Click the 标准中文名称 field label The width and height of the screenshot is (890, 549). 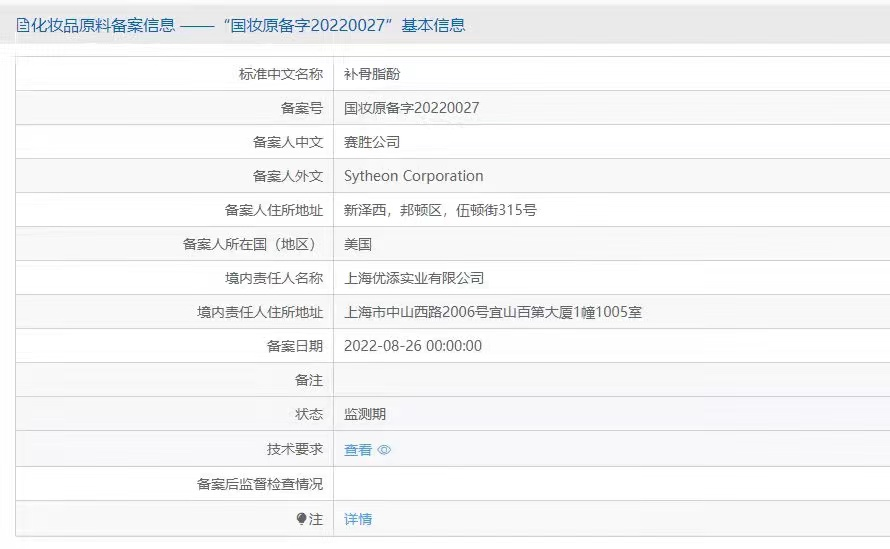tap(281, 74)
